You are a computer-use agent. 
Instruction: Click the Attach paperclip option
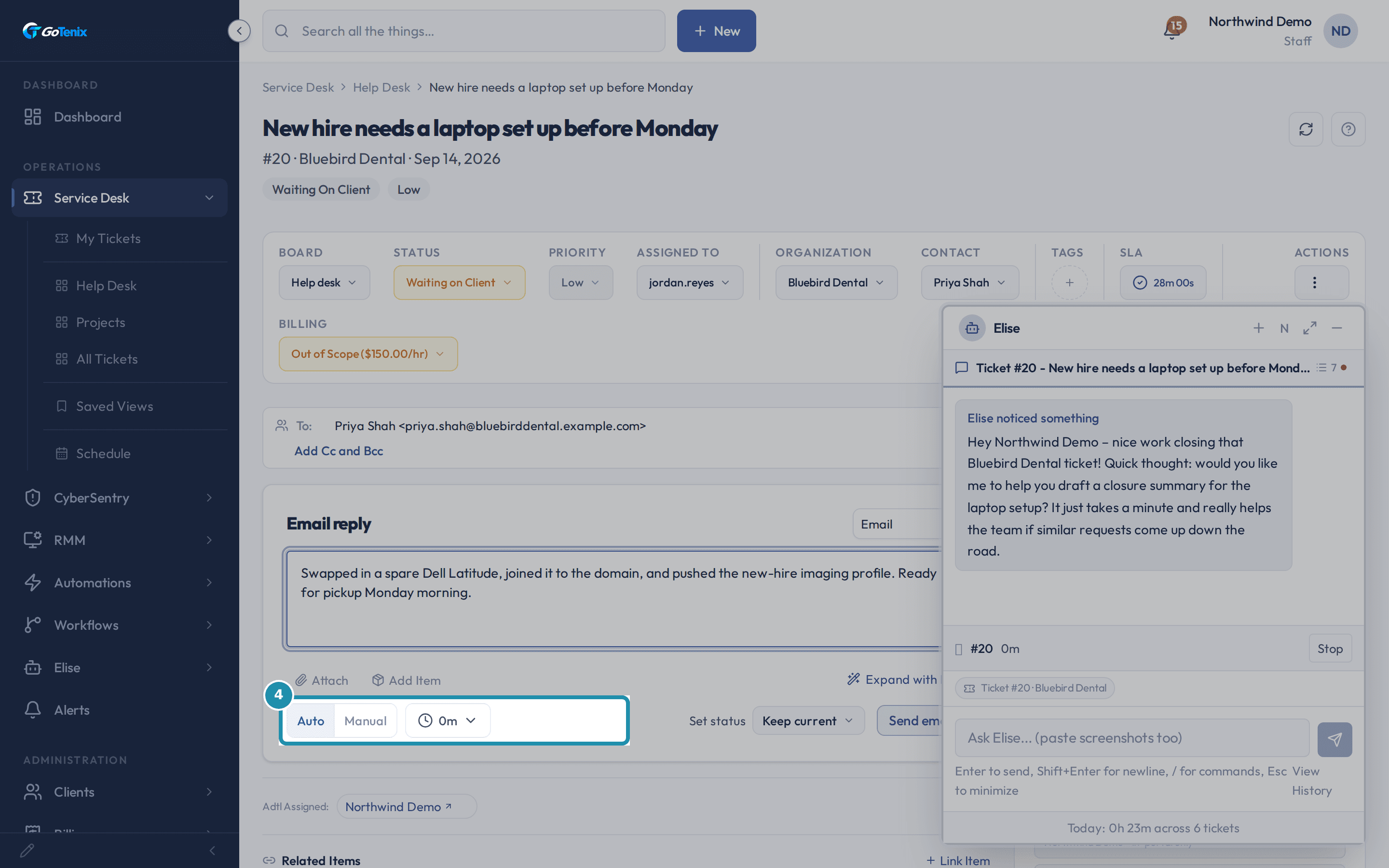[x=321, y=680]
